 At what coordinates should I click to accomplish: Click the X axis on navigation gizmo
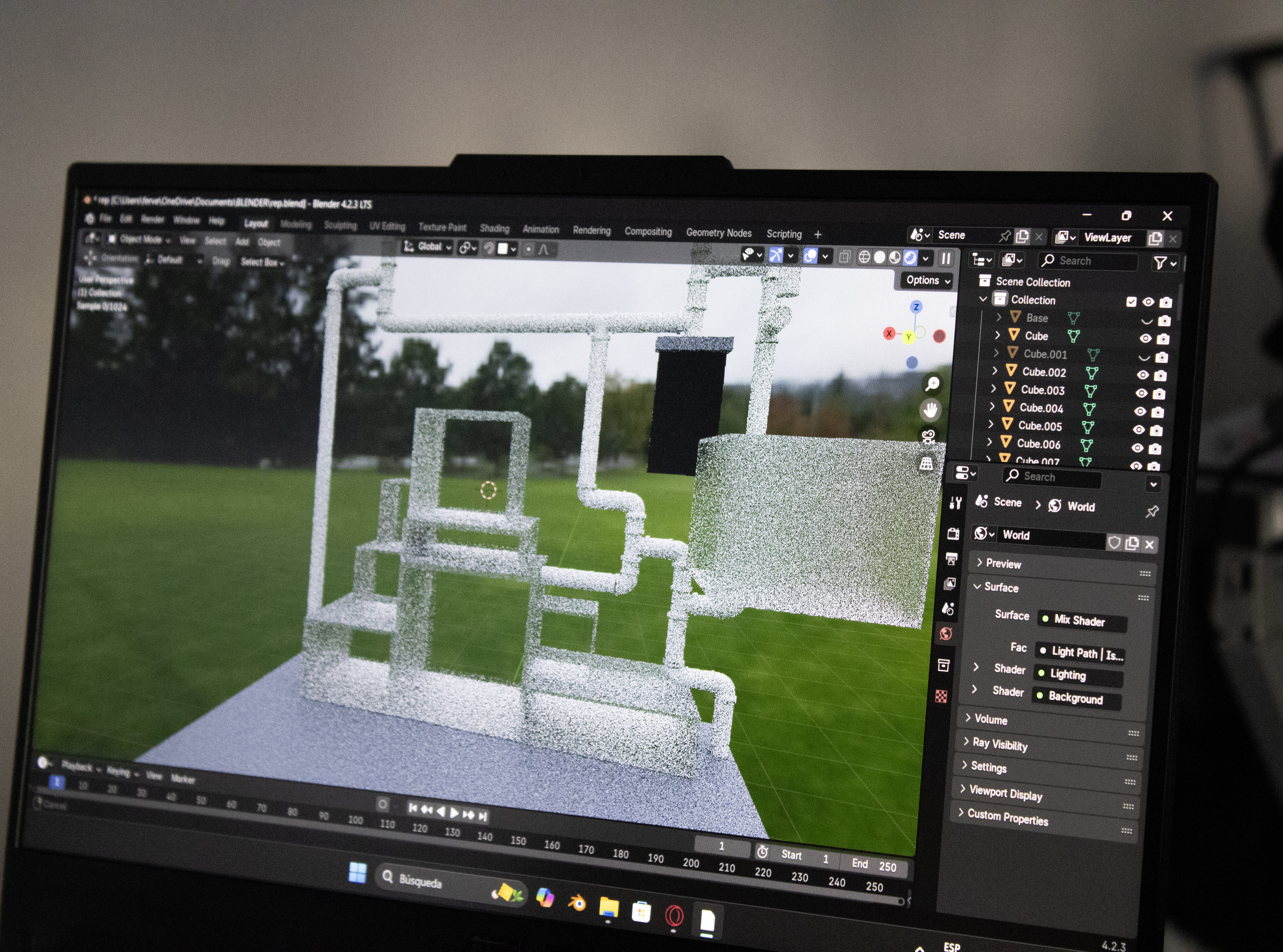[x=889, y=333]
